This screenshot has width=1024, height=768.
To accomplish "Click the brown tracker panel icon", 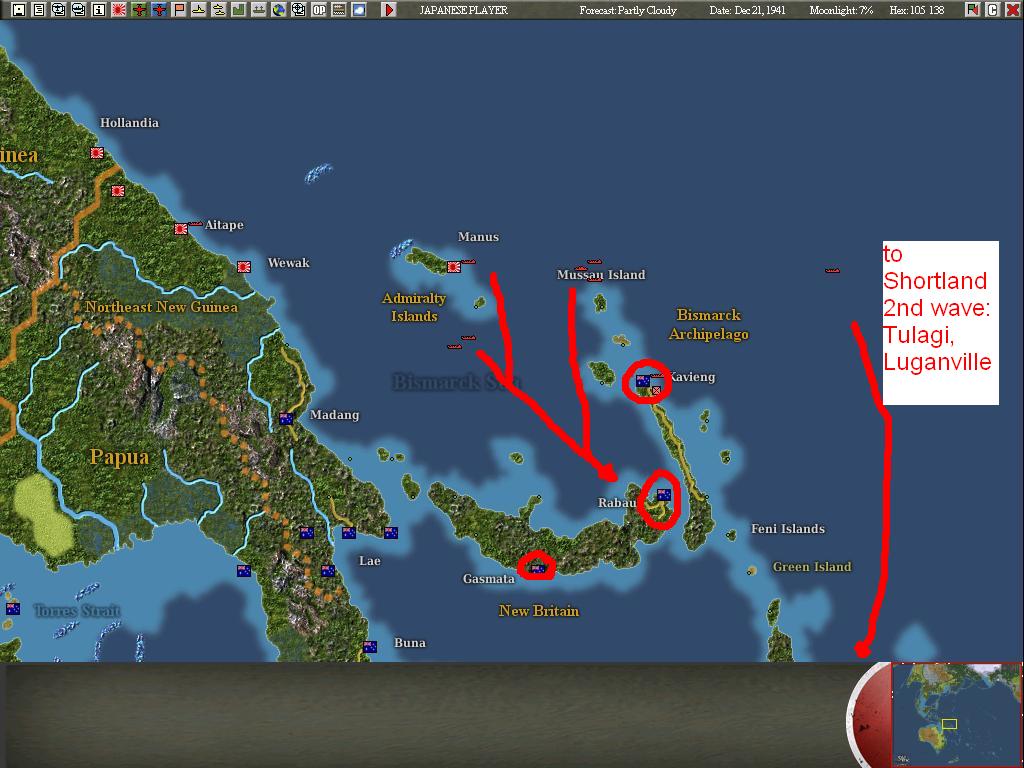I will pyautogui.click(x=338, y=10).
